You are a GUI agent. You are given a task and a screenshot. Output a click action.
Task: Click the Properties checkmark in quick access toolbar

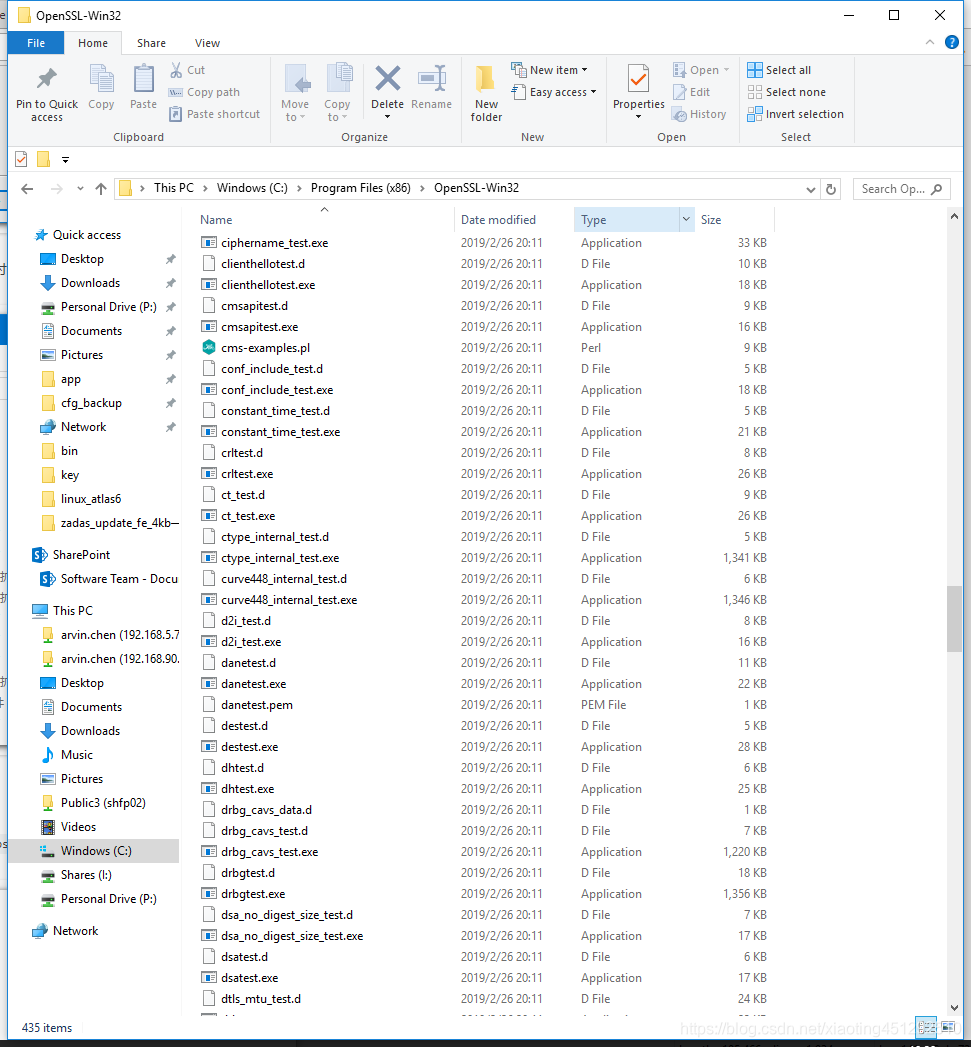pyautogui.click(x=21, y=159)
